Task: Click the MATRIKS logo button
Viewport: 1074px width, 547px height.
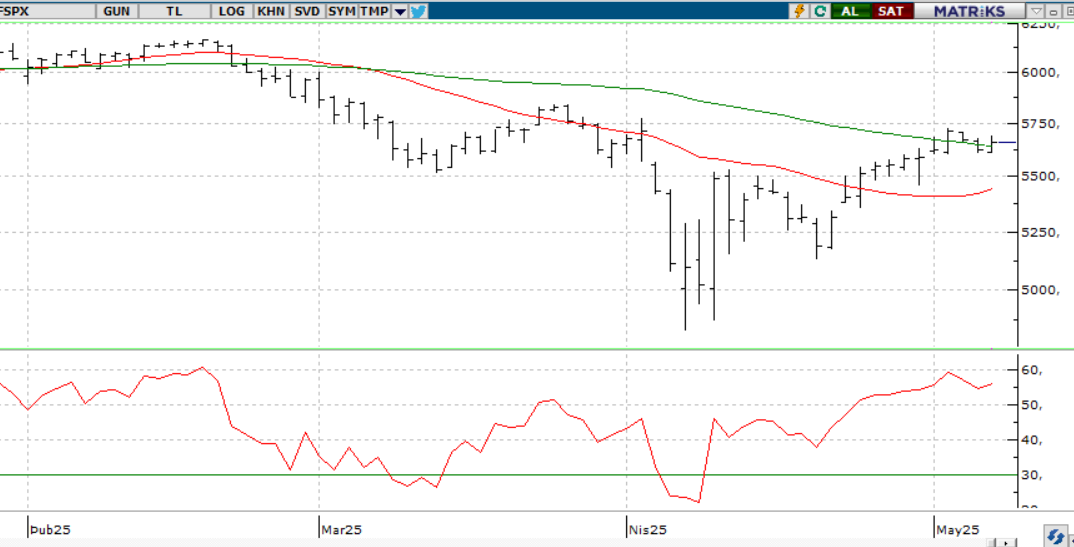Action: tap(969, 11)
